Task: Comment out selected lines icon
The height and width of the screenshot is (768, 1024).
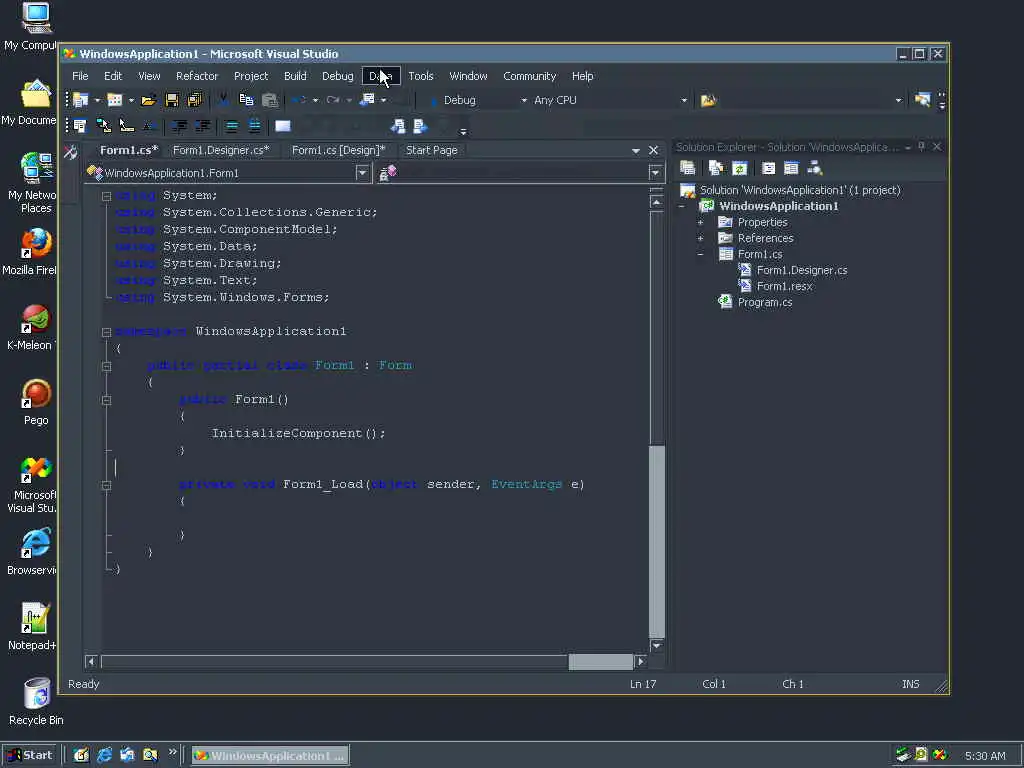Action: [x=231, y=126]
